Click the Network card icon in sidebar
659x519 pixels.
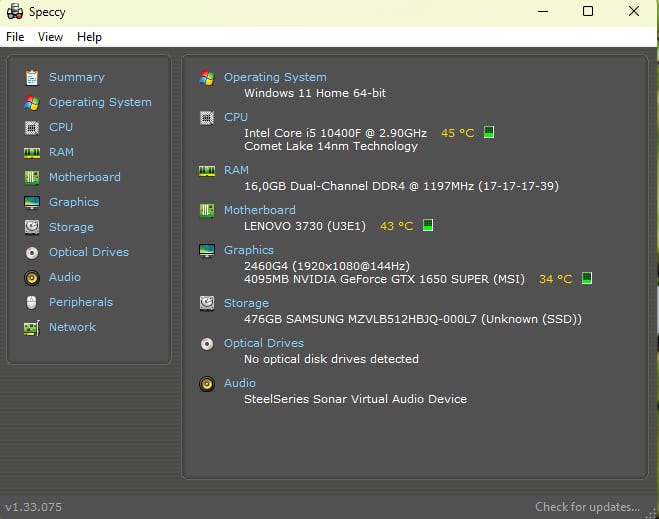pyautogui.click(x=32, y=328)
